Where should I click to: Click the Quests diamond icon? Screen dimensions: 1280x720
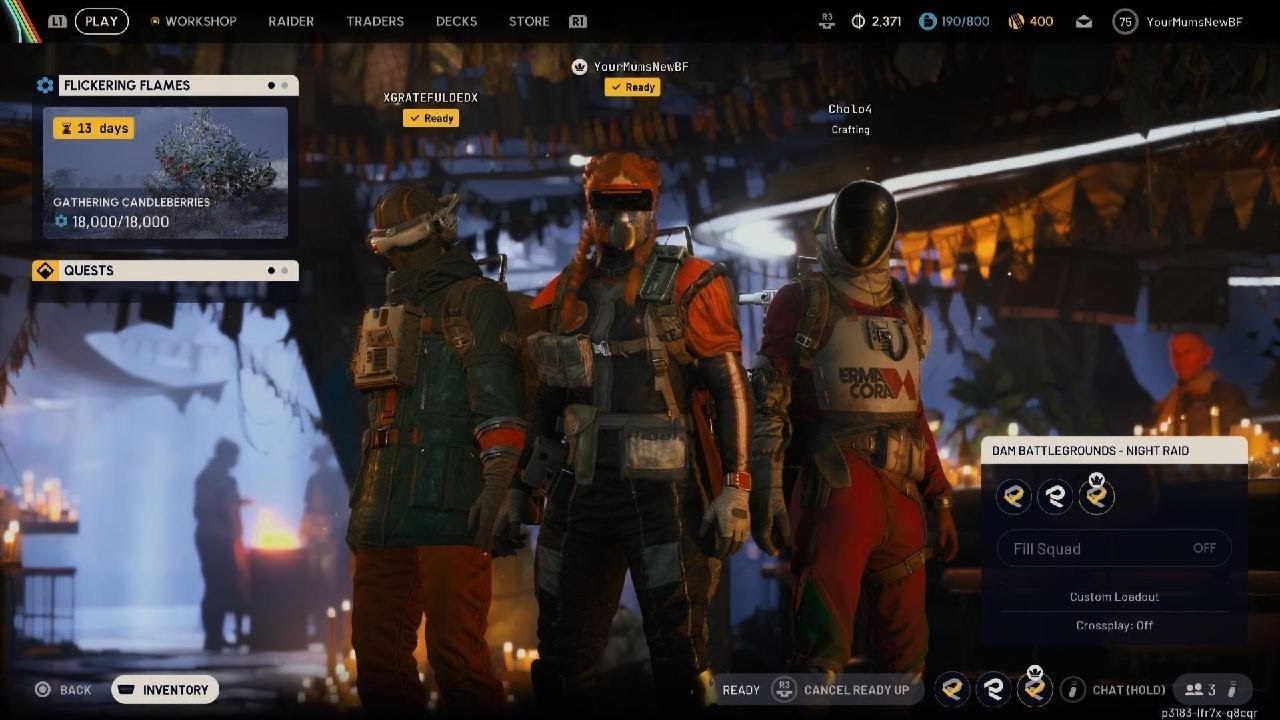45,271
